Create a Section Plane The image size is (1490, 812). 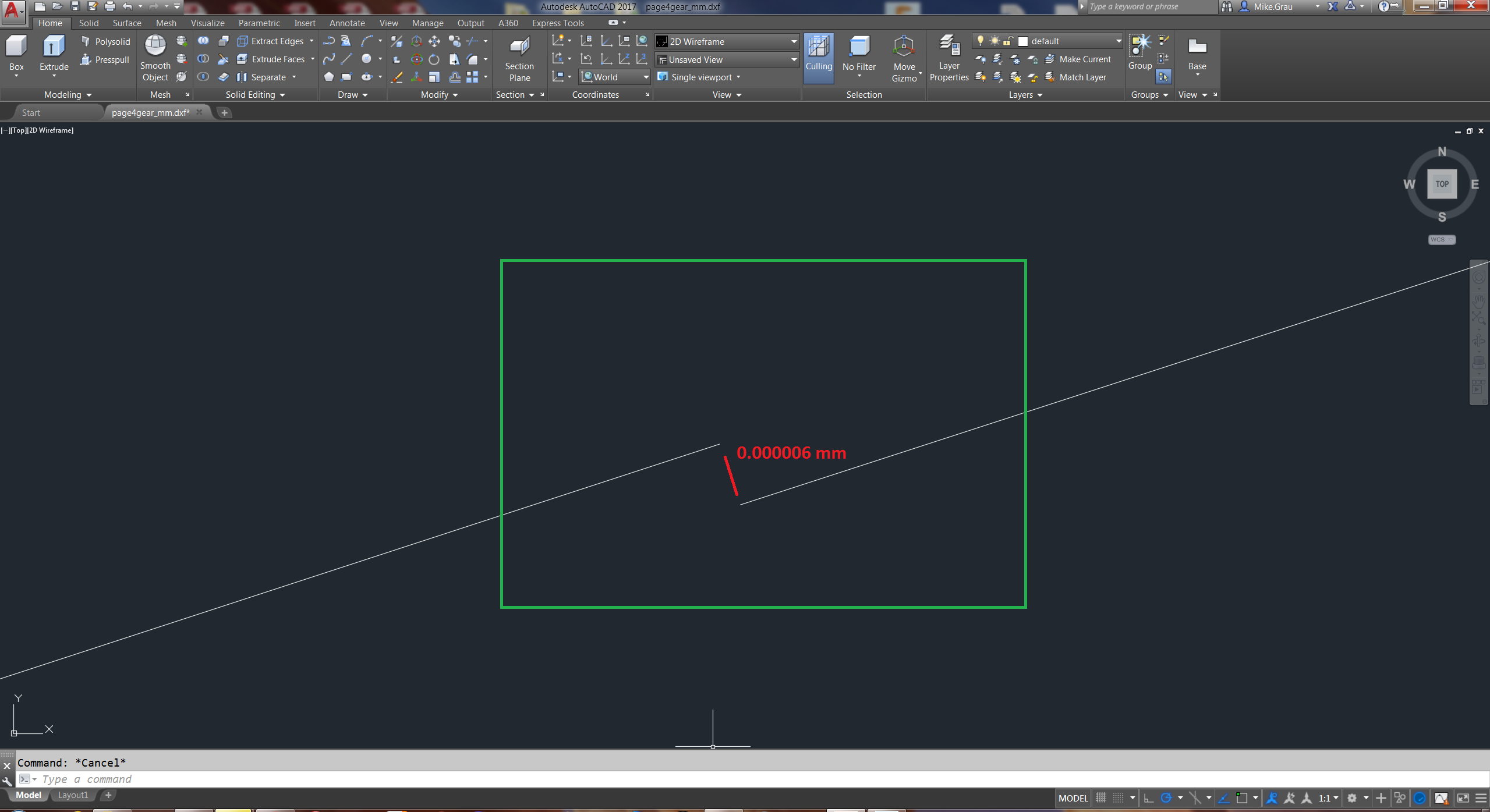(519, 58)
